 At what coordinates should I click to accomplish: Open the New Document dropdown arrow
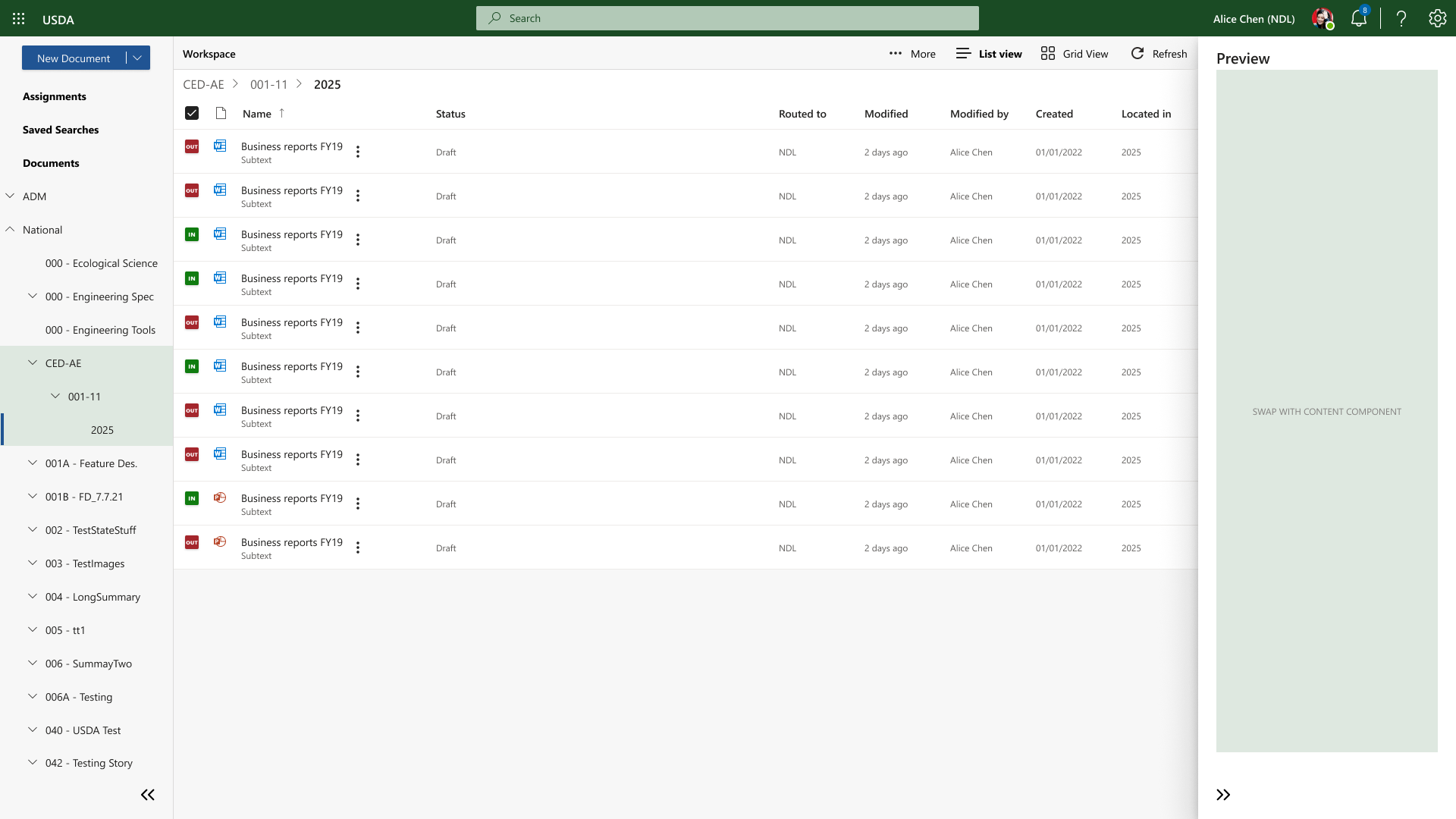137,58
